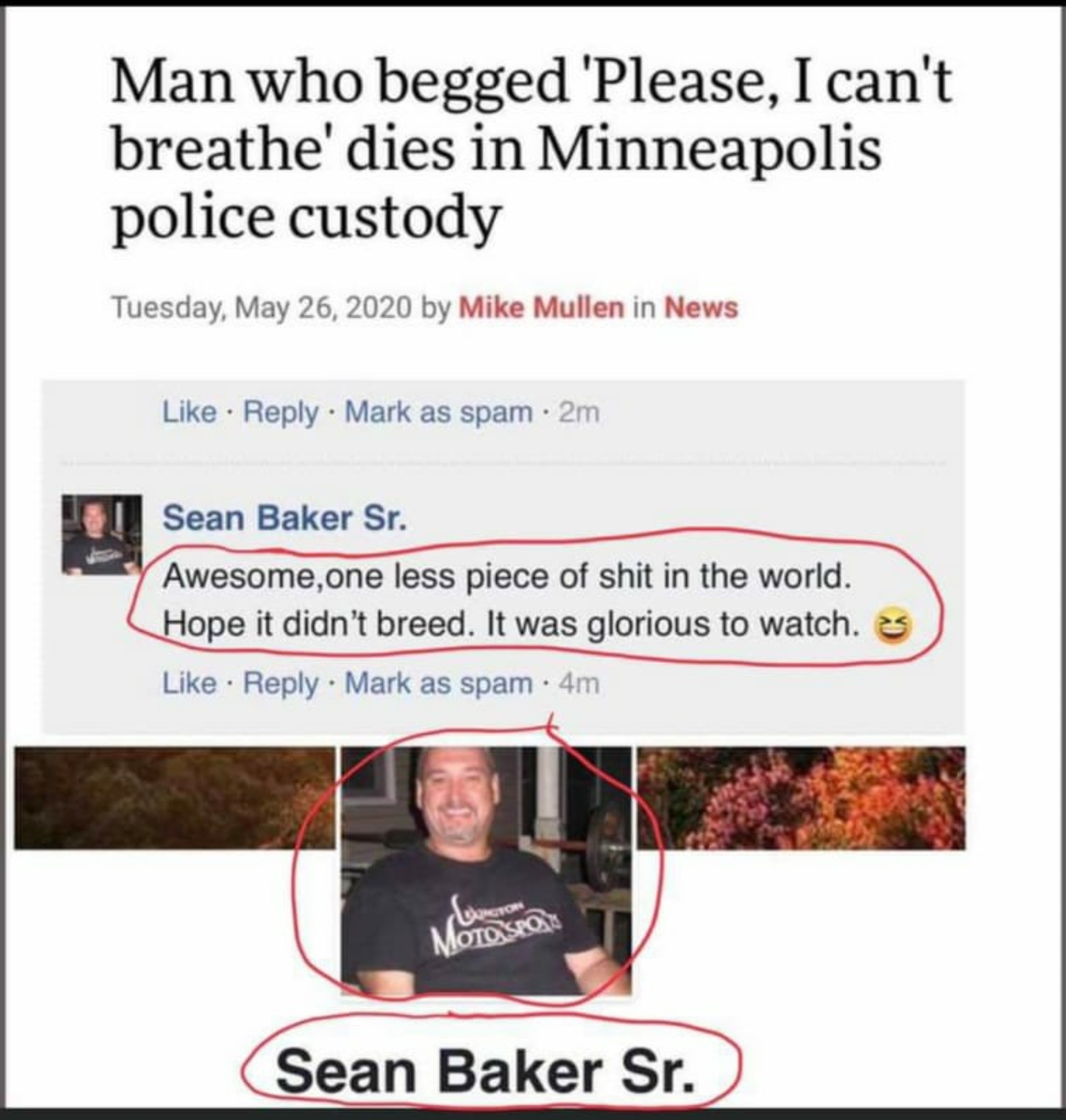Like the comment posted 2m ago
The image size is (1066, 1120).
pos(190,412)
